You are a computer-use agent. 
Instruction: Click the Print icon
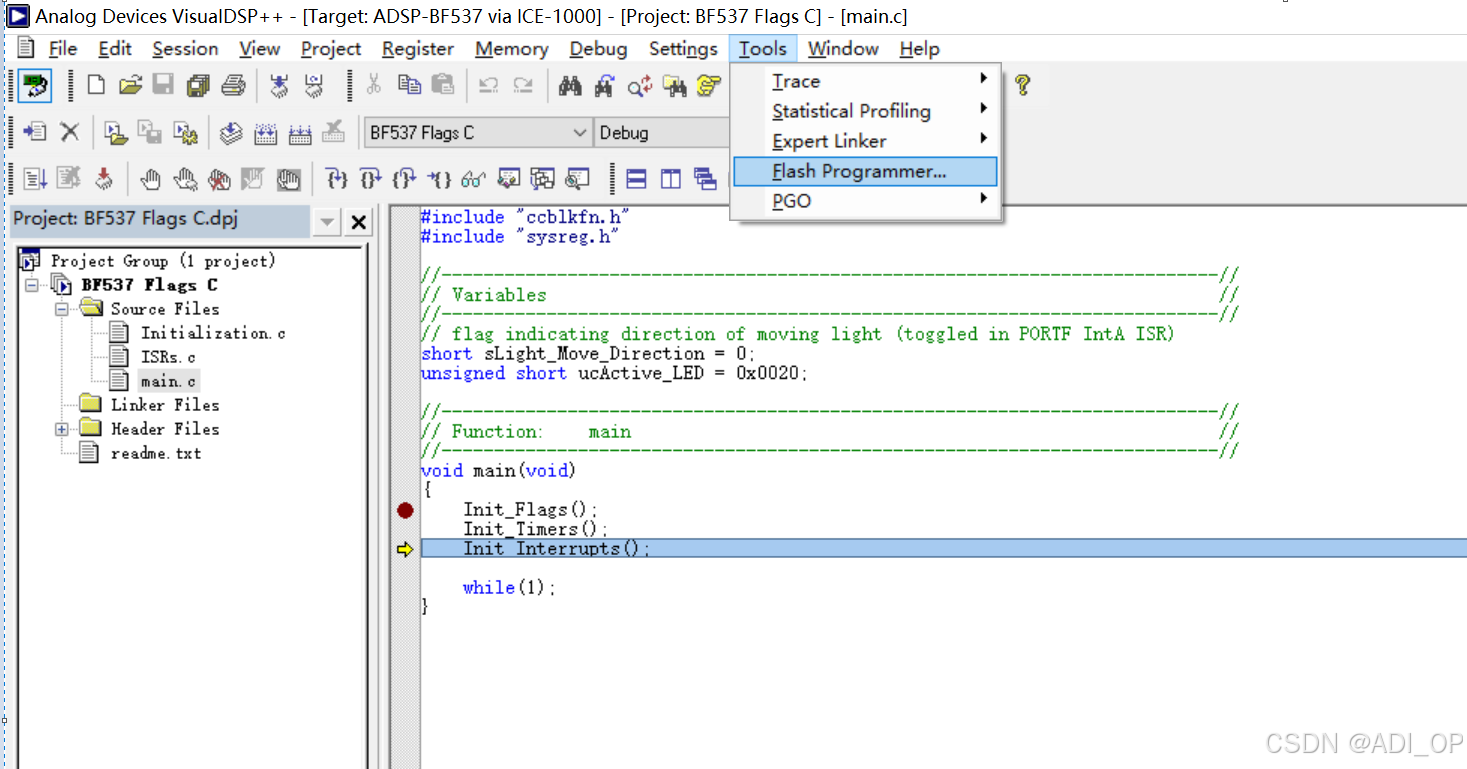233,86
